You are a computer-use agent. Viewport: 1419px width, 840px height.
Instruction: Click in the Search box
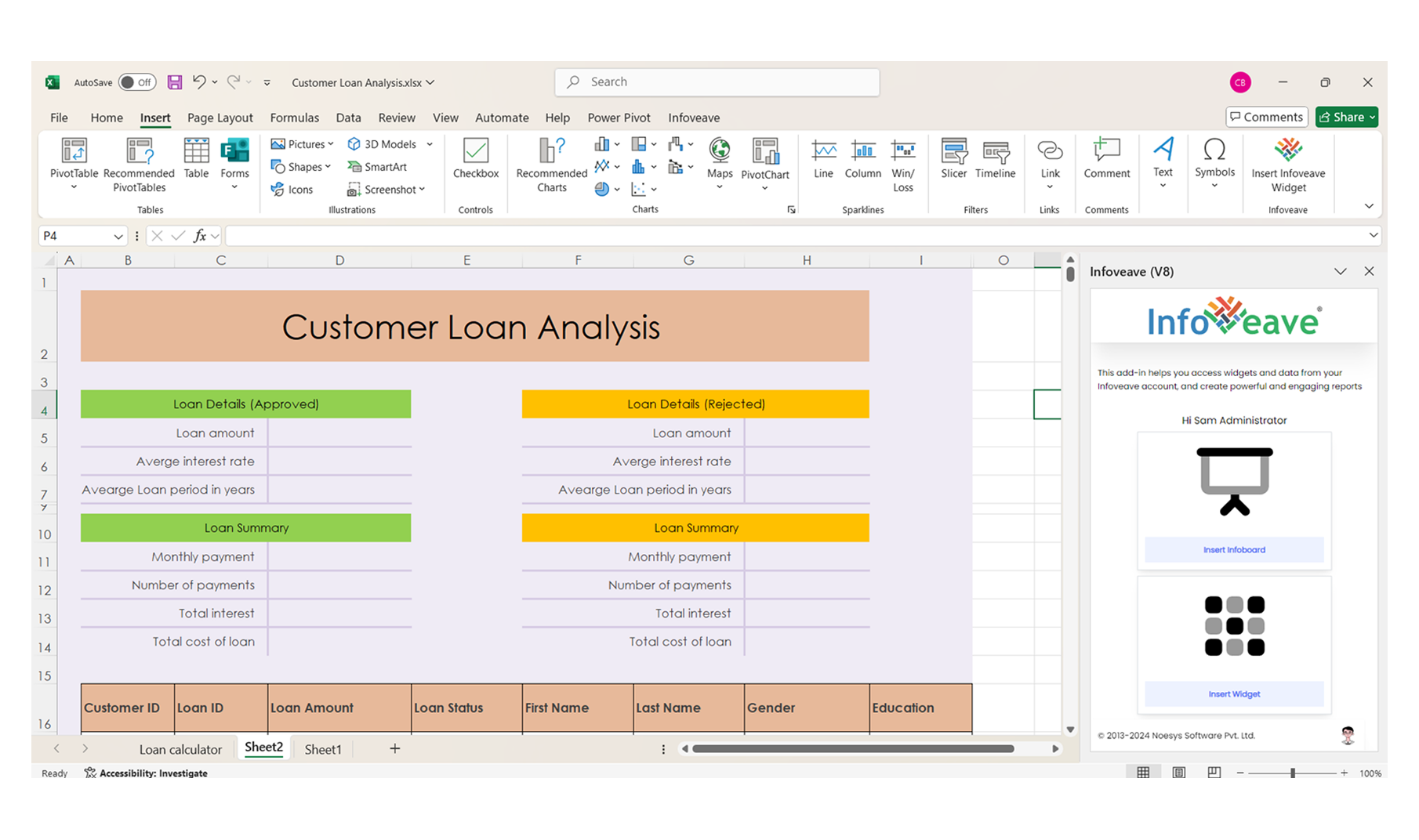click(x=717, y=82)
